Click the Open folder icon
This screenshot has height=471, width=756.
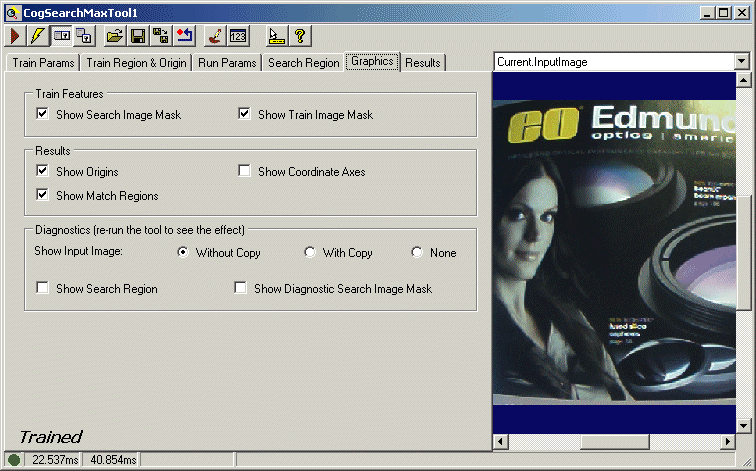(115, 36)
